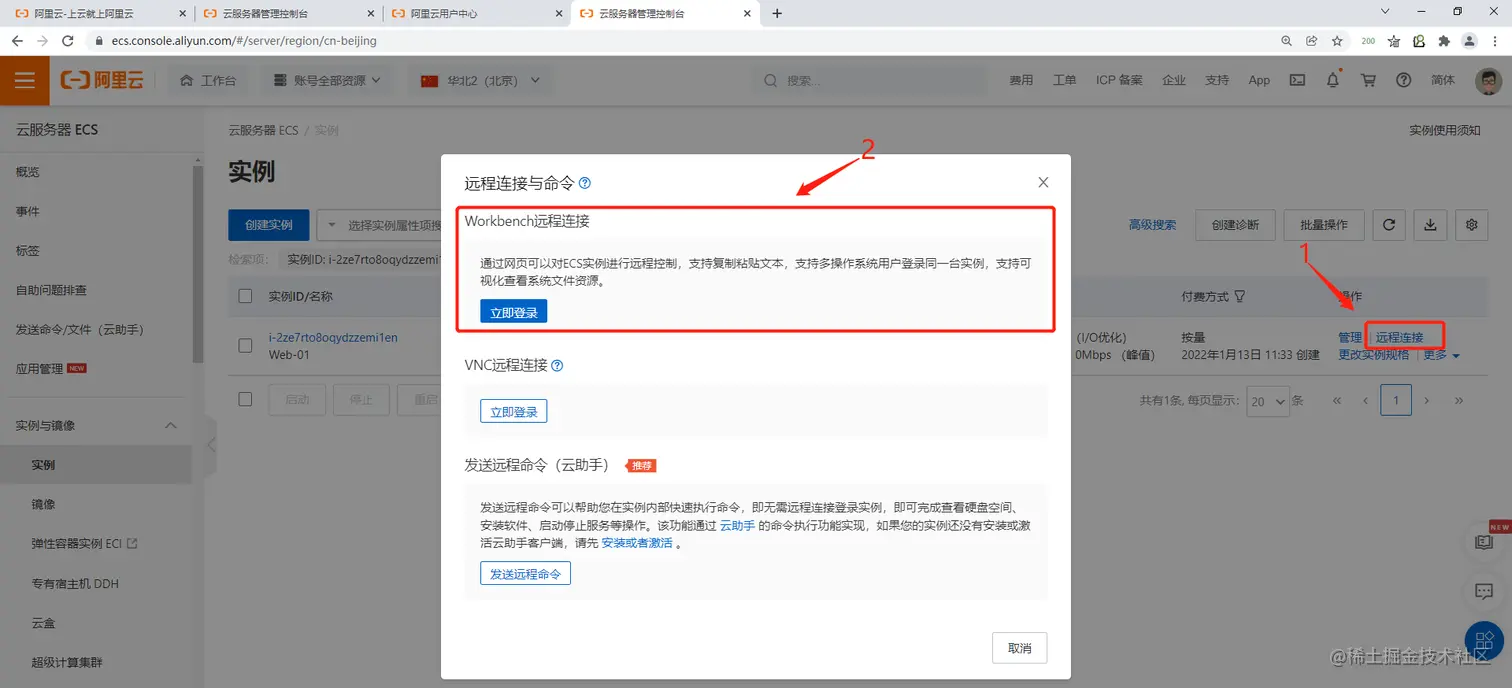Open 支持 in the top menu
Screen dimensions: 1512x688
[x=1217, y=80]
